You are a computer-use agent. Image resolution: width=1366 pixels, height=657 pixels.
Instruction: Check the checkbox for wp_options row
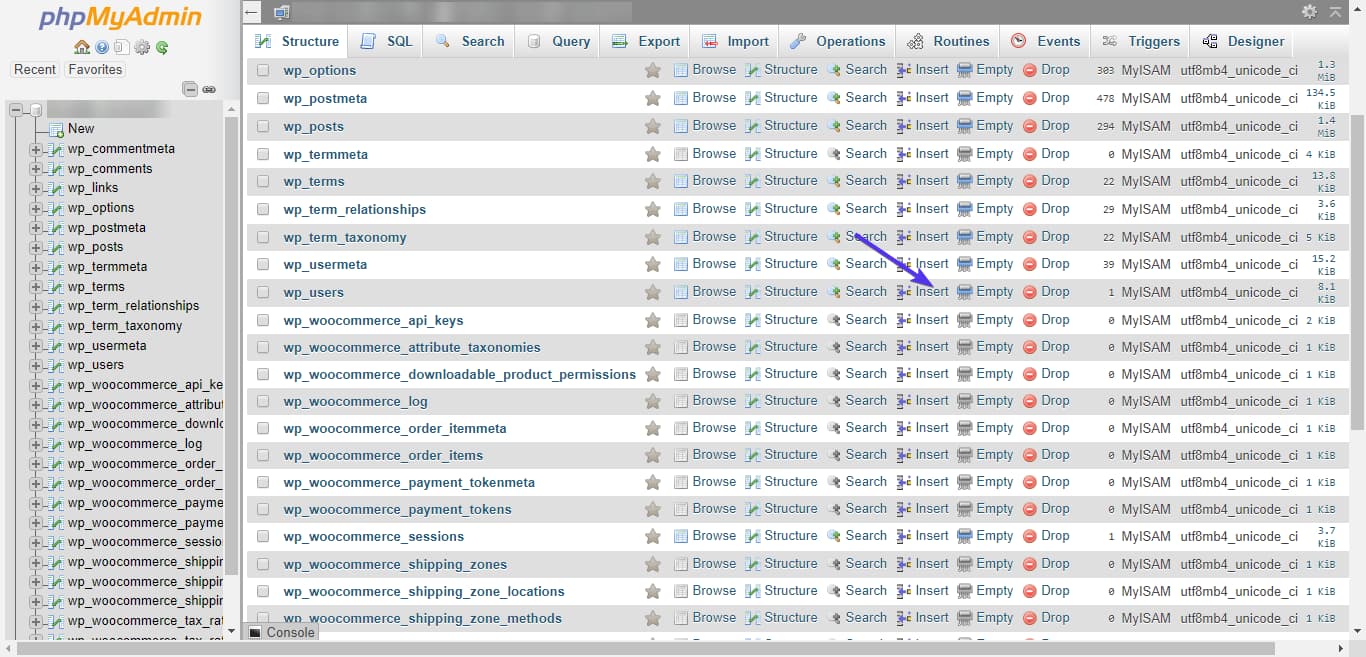pyautogui.click(x=262, y=69)
